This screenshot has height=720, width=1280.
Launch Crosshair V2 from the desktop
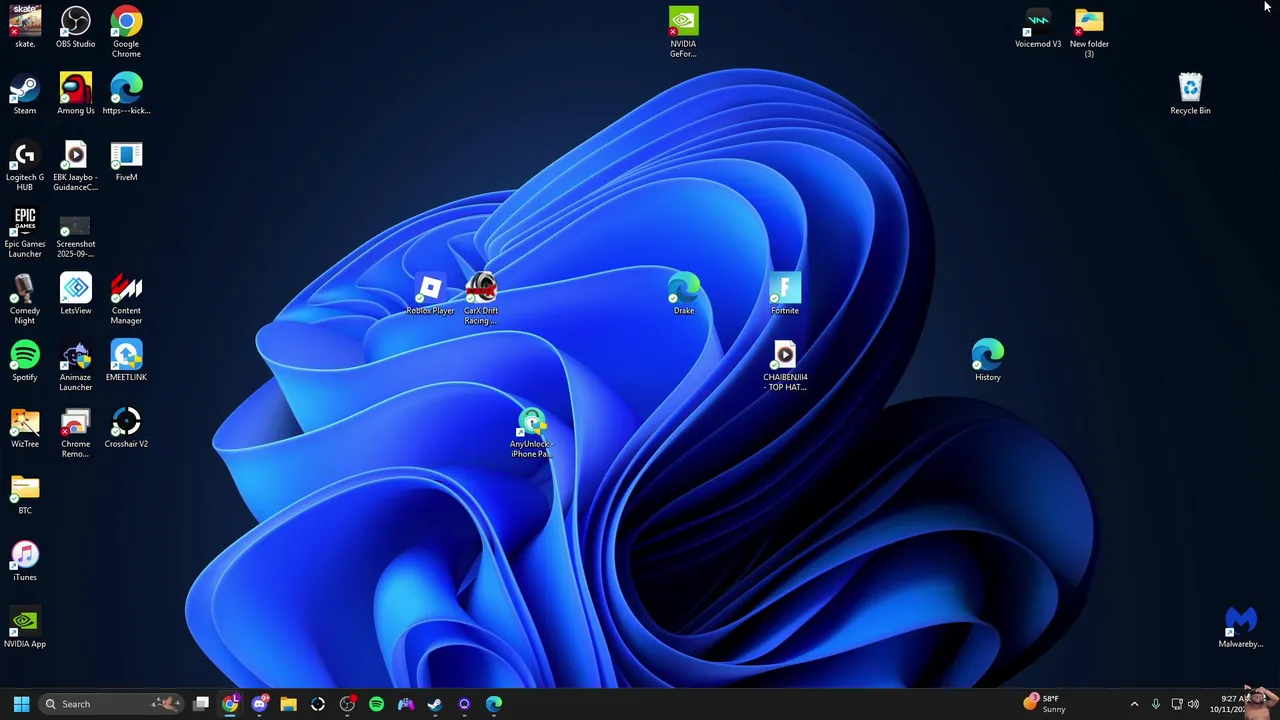click(126, 429)
